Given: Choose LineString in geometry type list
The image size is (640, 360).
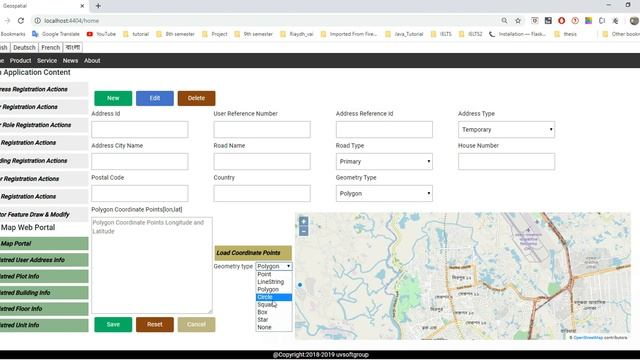Looking at the screenshot, I should tap(274, 282).
